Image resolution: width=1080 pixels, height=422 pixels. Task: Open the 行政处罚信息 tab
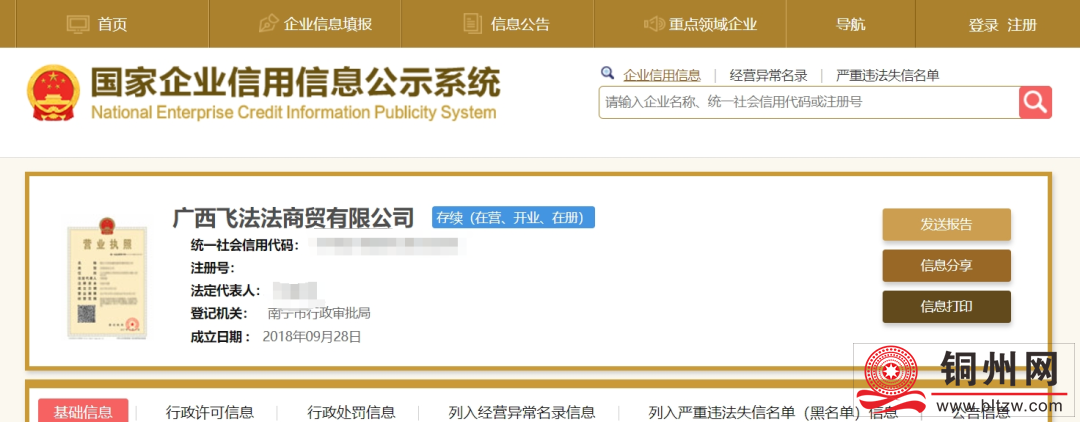coord(351,412)
